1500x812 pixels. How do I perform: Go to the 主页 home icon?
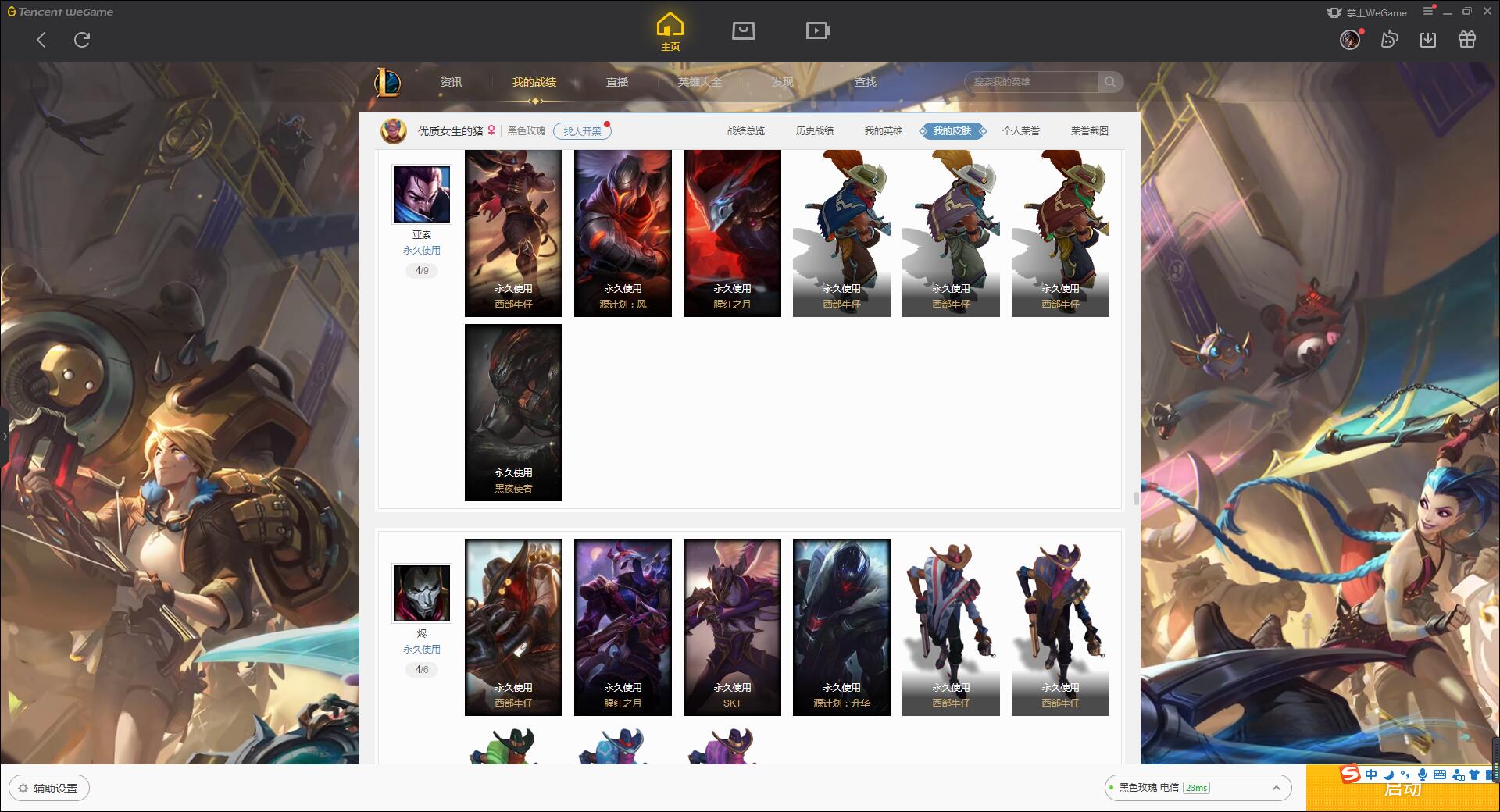click(x=670, y=32)
